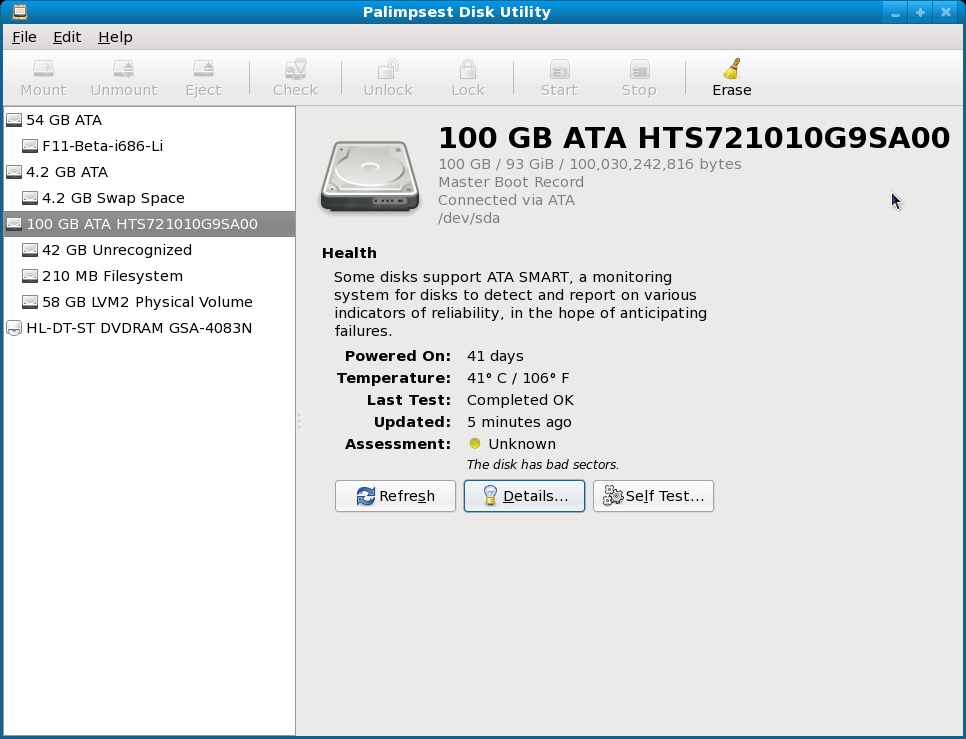This screenshot has height=739, width=966.
Task: Click the partition icon beside F11-Beta-i686-Li
Action: click(x=30, y=146)
